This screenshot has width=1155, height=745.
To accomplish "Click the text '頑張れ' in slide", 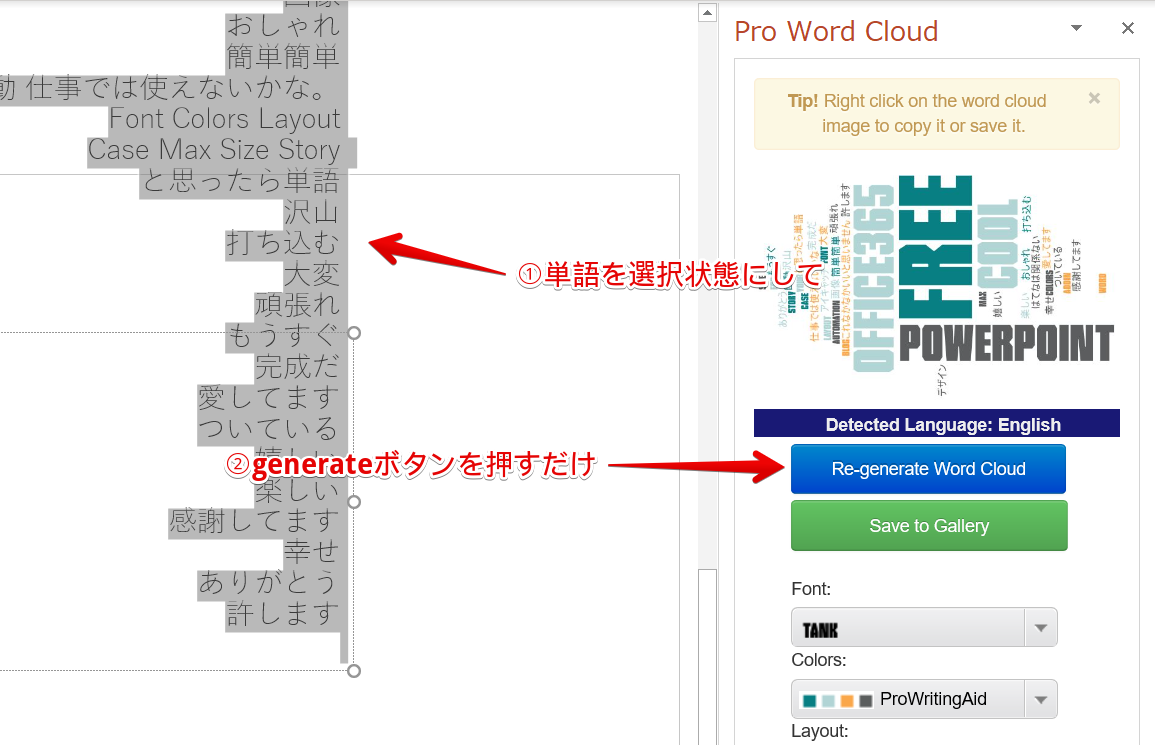I will (297, 304).
